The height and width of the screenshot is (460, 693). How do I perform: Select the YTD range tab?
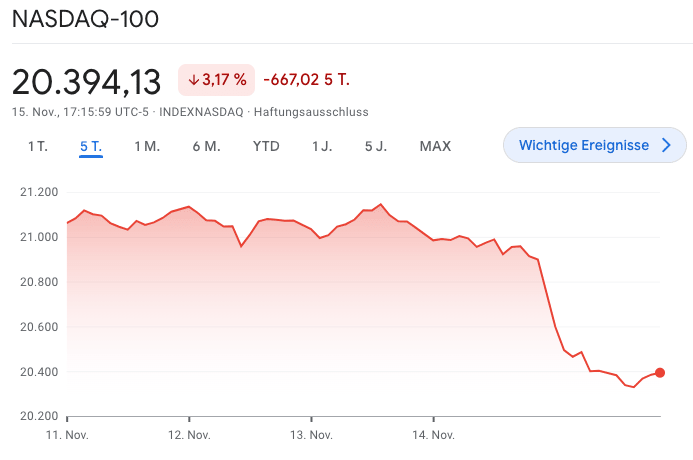(266, 146)
